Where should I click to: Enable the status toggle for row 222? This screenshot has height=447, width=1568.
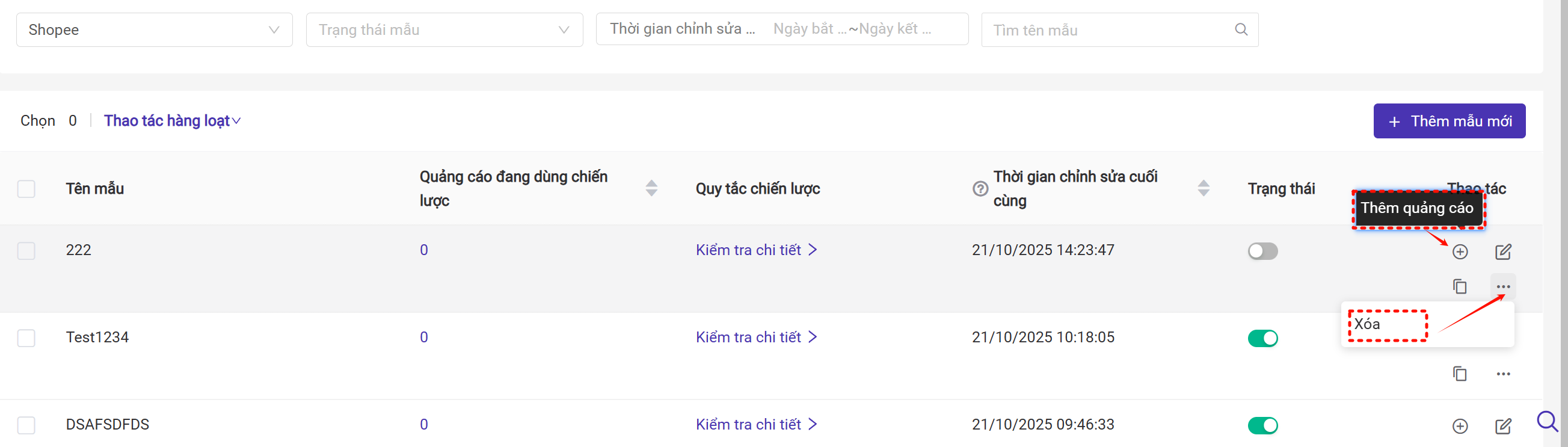(x=1262, y=251)
